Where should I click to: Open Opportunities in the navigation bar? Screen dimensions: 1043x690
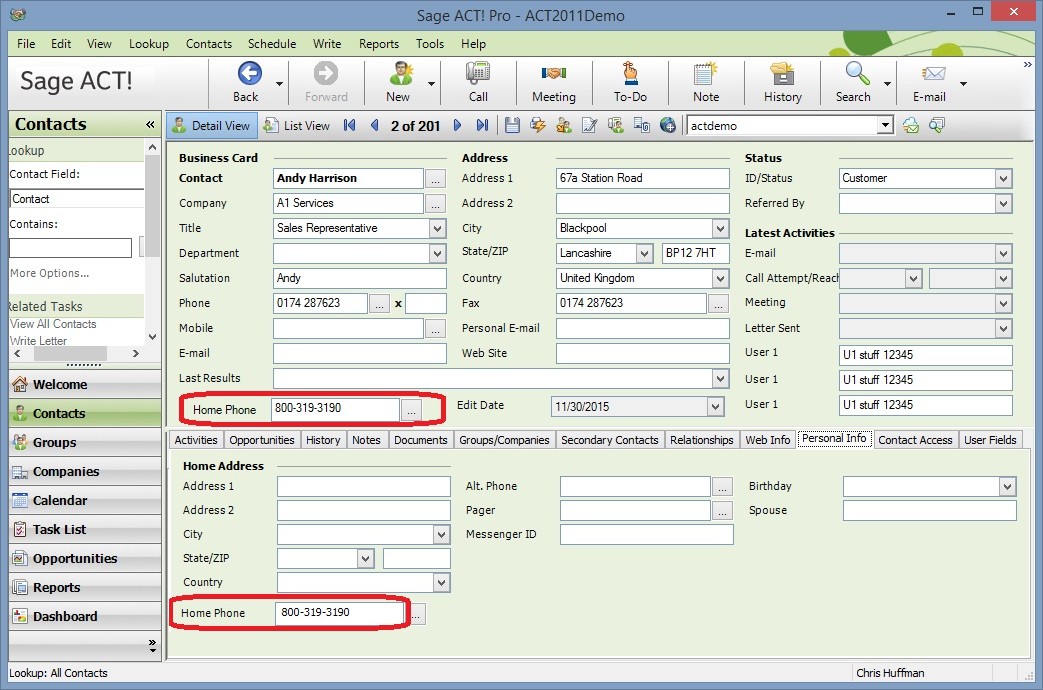tap(85, 559)
